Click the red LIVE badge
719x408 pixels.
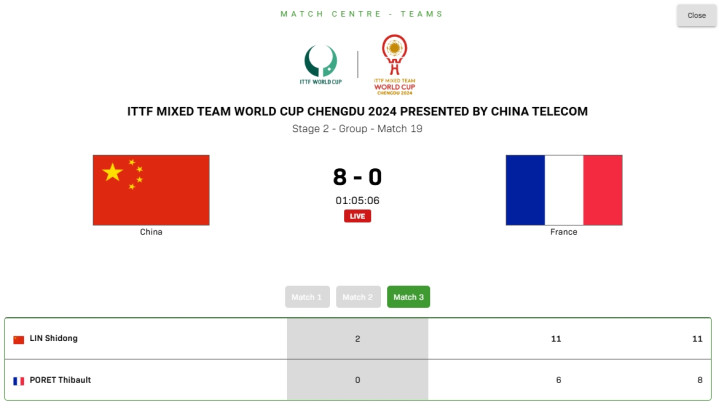pyautogui.click(x=357, y=216)
